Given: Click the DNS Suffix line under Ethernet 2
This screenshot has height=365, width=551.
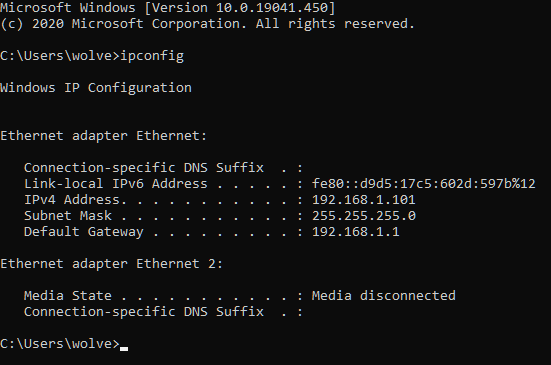Looking at the screenshot, I should (163, 312).
